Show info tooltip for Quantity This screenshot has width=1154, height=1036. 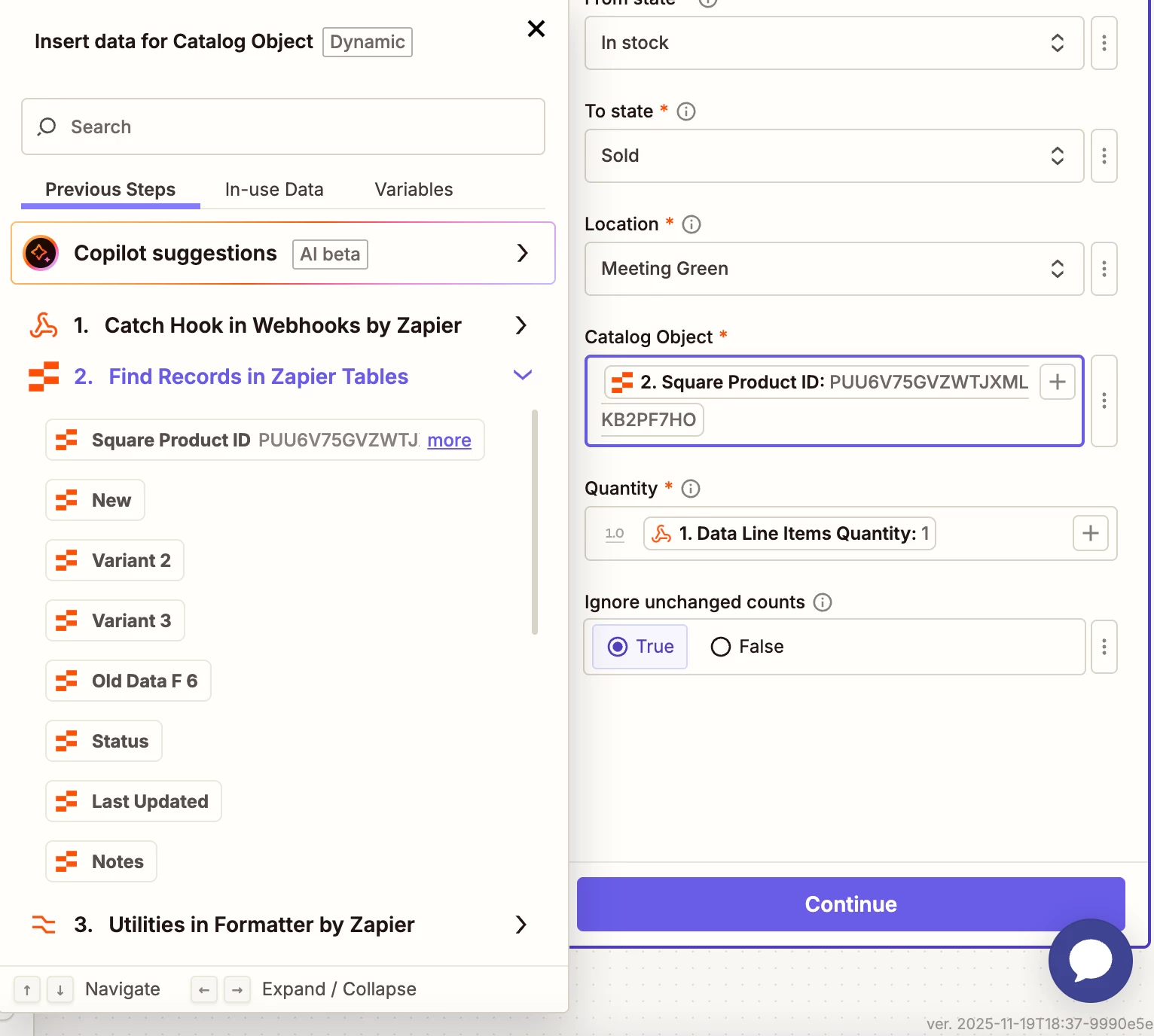click(691, 489)
